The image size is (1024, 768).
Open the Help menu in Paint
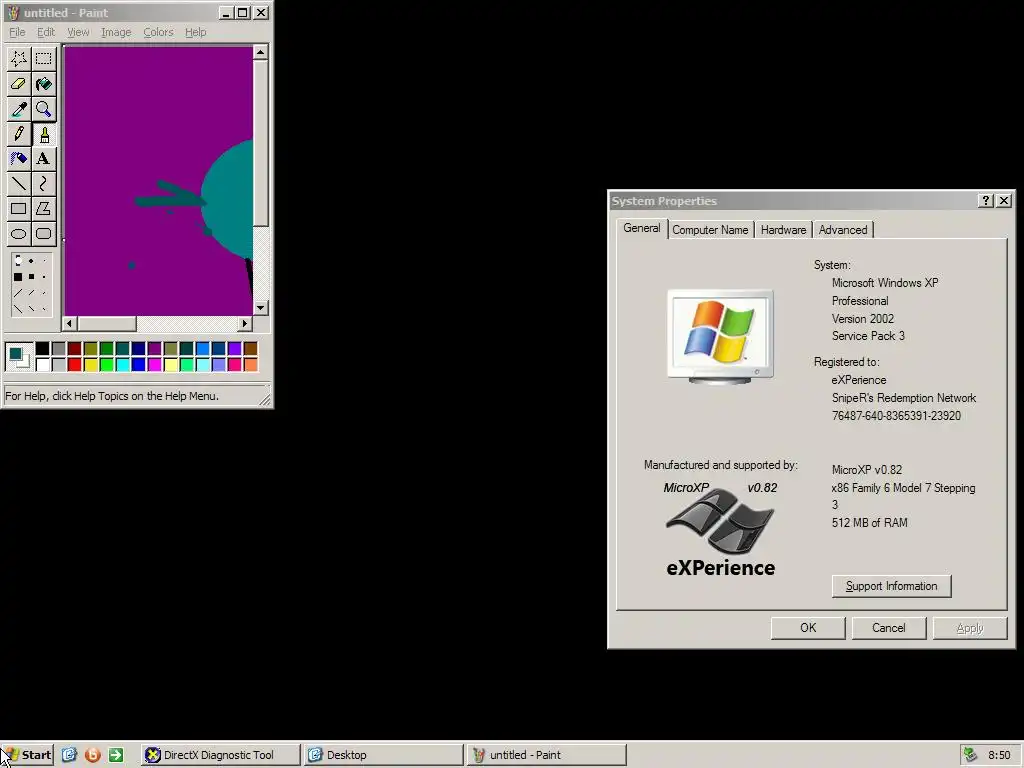tap(195, 32)
